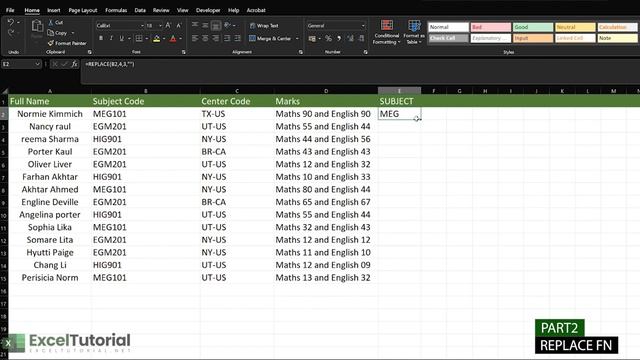
Task: Select Middle Align icon
Action: tap(205, 25)
